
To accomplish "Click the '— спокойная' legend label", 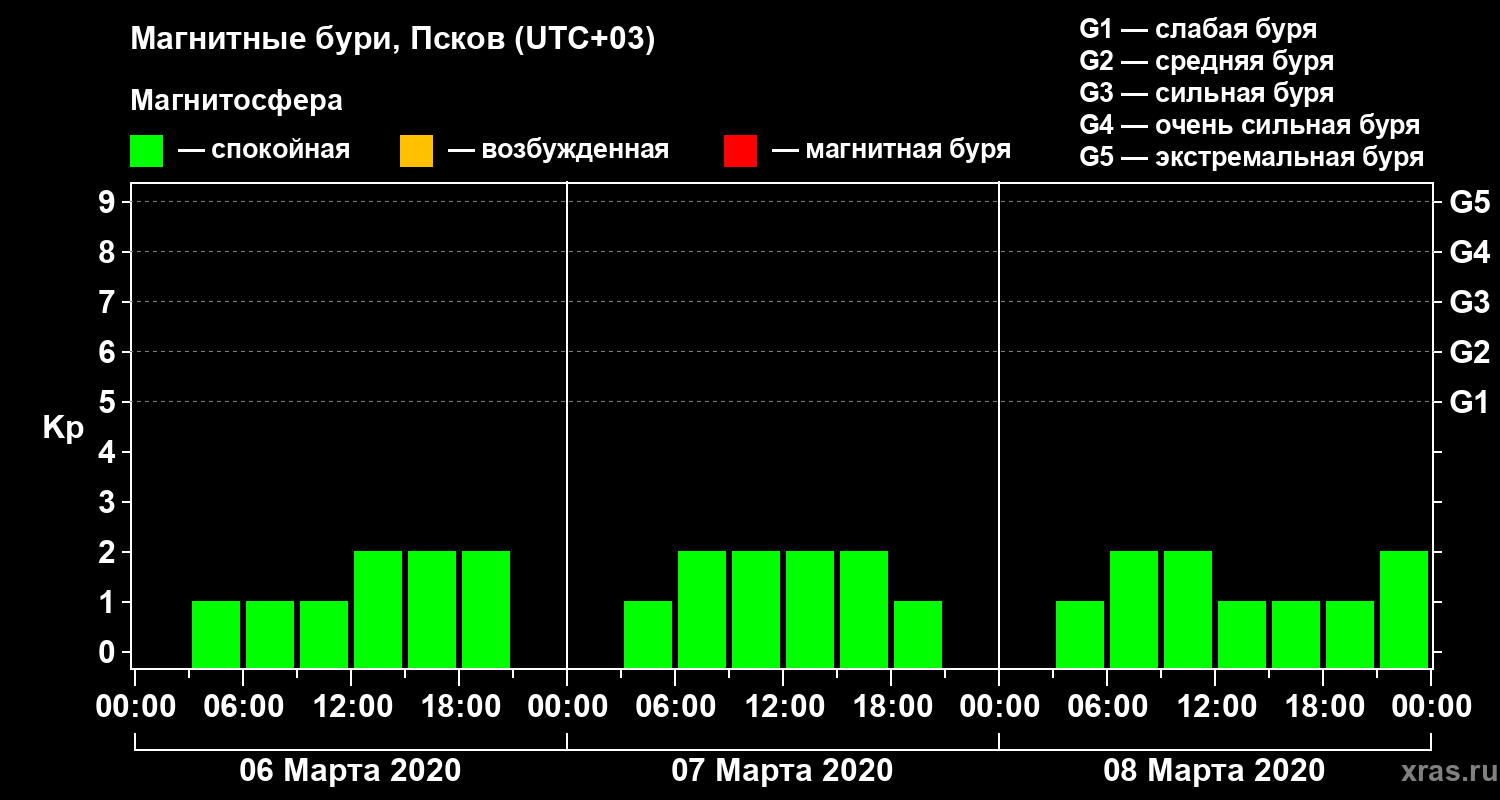I will [x=264, y=150].
